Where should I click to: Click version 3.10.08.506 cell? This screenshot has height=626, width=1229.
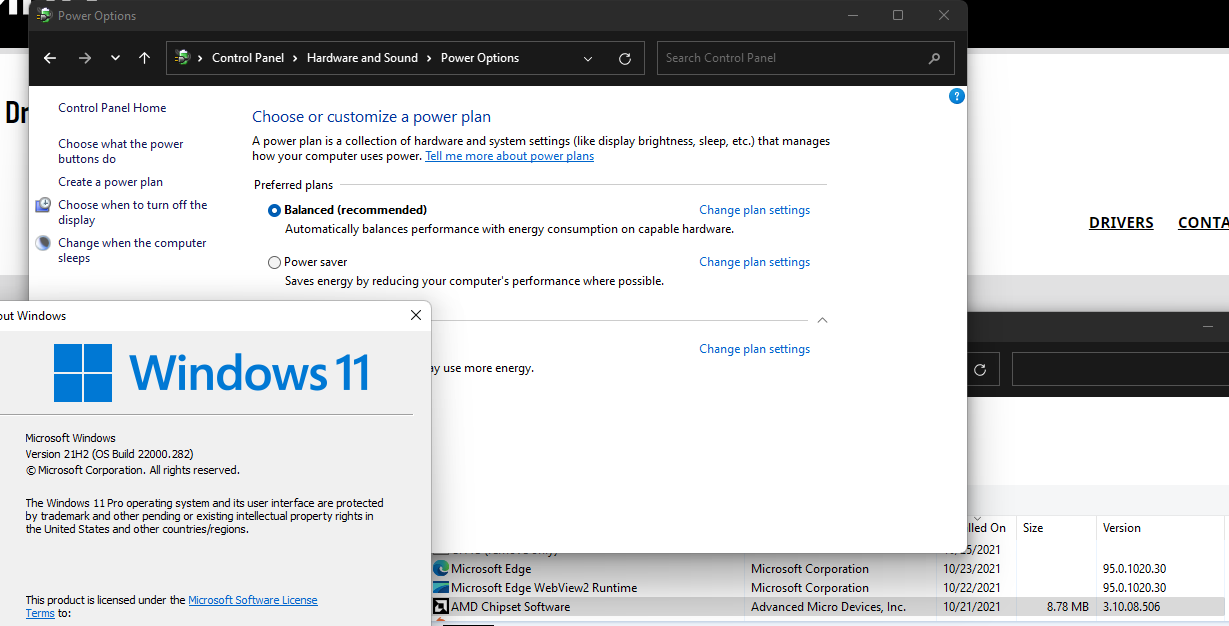pos(1132,607)
